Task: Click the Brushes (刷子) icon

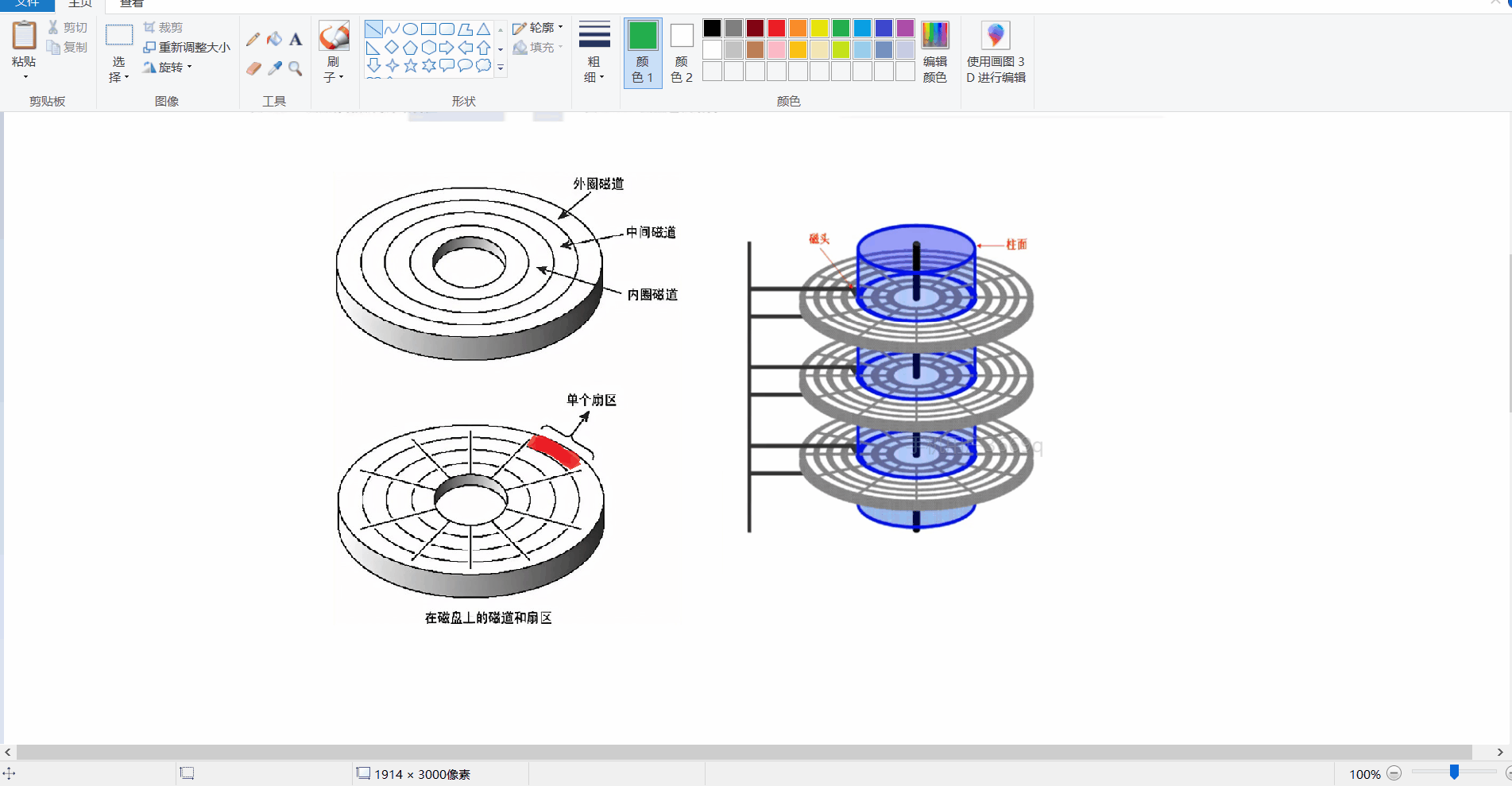Action: pyautogui.click(x=334, y=37)
